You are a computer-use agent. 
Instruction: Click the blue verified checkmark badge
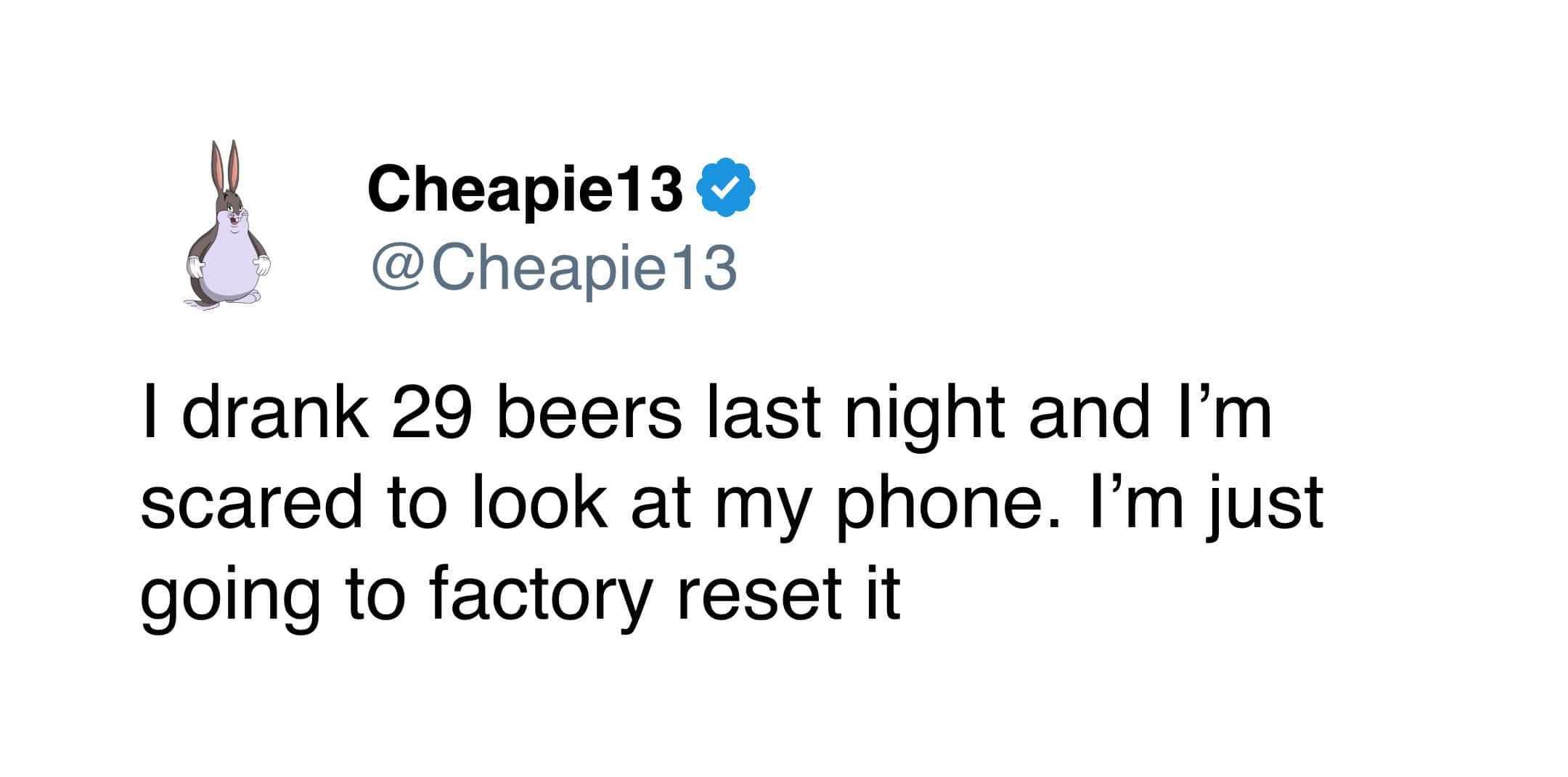click(x=725, y=187)
